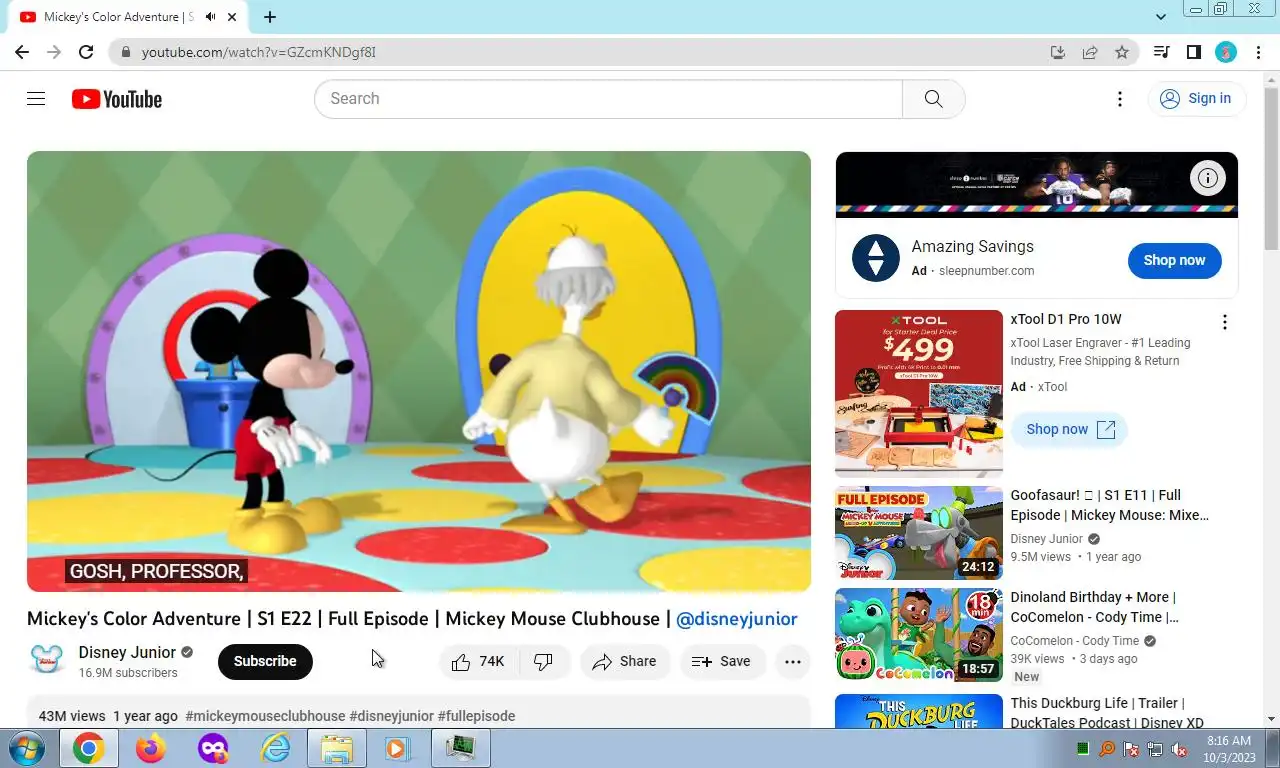Open This Duckburg Life Trailer title

(x=1107, y=712)
